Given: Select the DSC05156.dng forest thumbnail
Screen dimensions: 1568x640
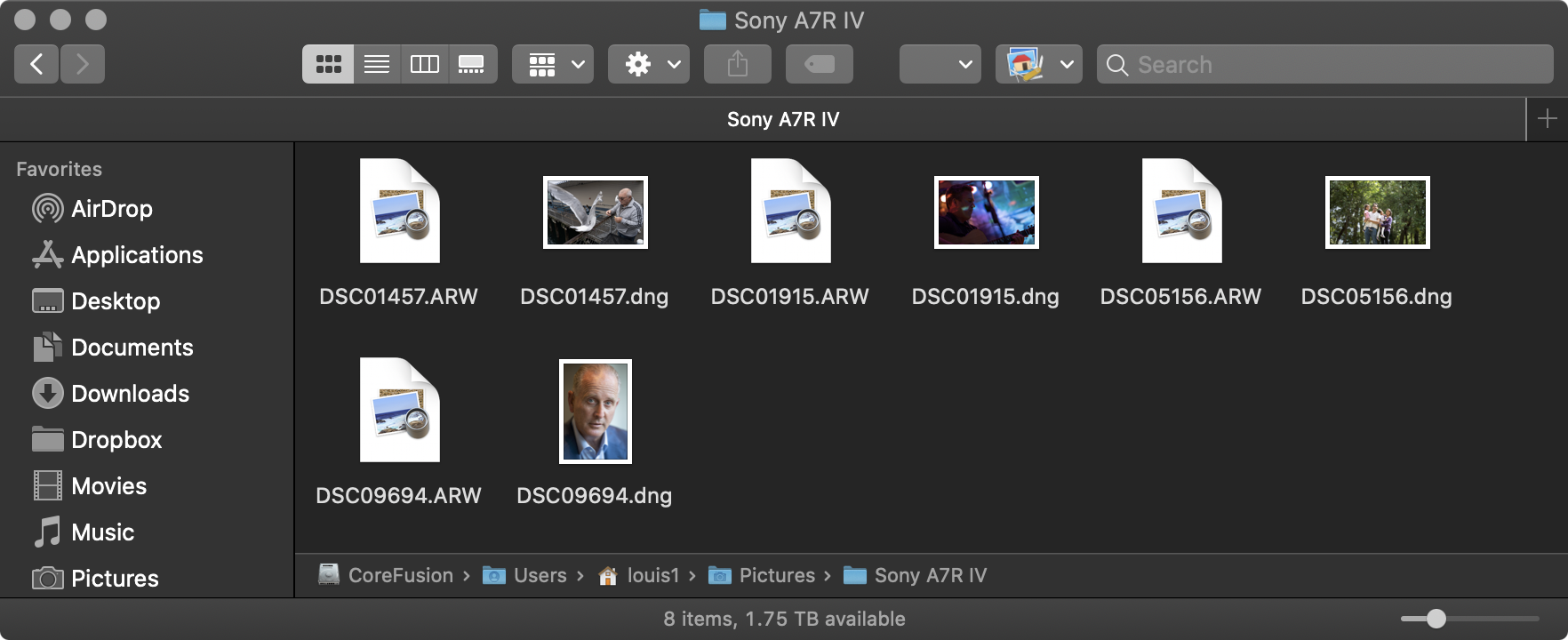Looking at the screenshot, I should coord(1378,212).
